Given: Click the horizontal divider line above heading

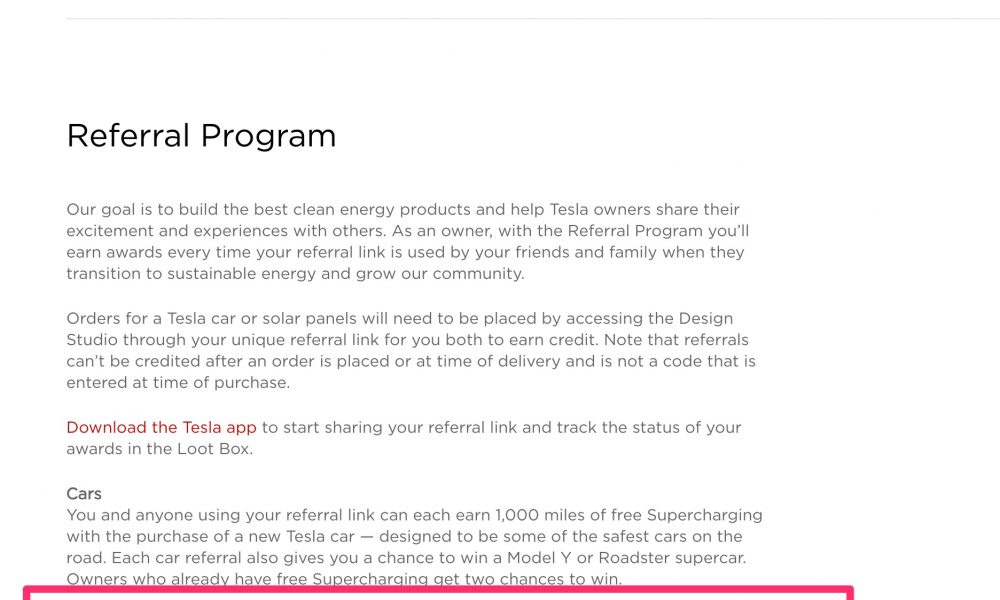Looking at the screenshot, I should [533, 18].
